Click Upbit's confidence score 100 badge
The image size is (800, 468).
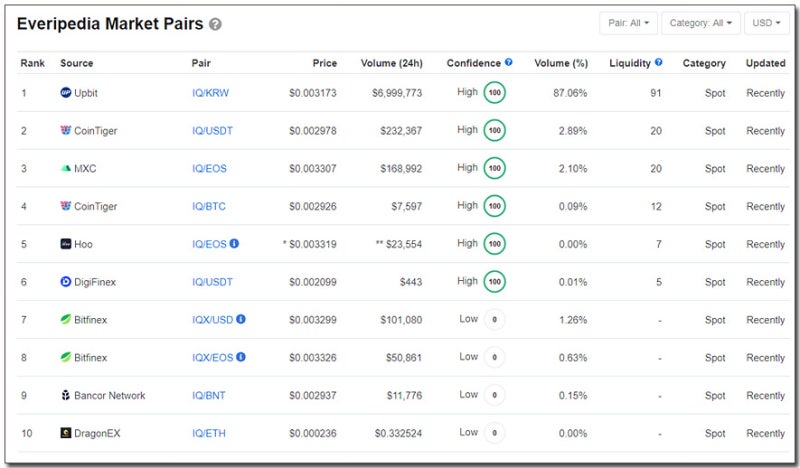tap(494, 92)
